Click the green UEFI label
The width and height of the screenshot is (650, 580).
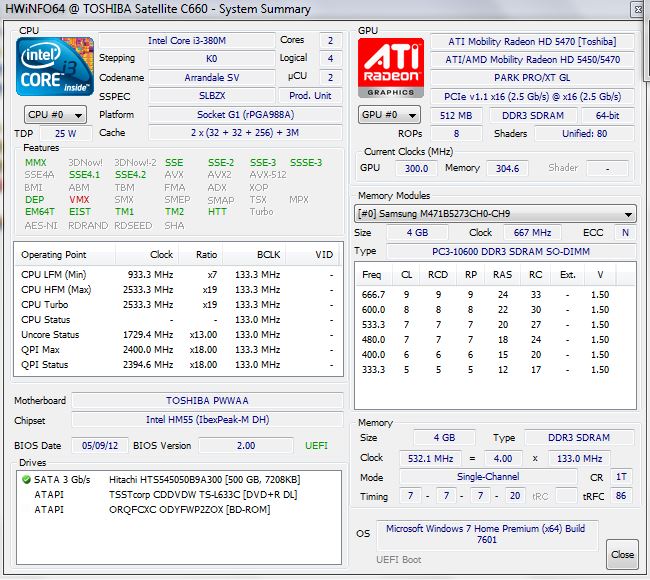coord(316,446)
